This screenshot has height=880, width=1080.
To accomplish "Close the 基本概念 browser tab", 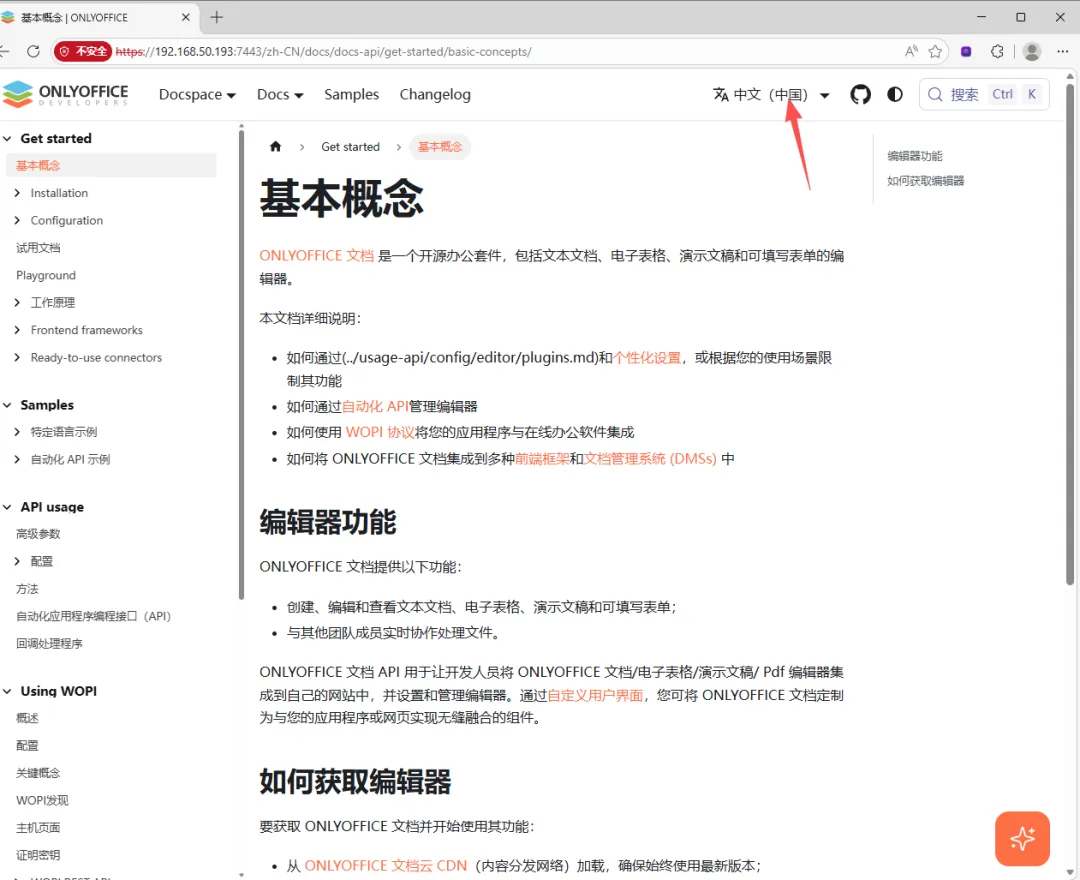I will (x=185, y=17).
